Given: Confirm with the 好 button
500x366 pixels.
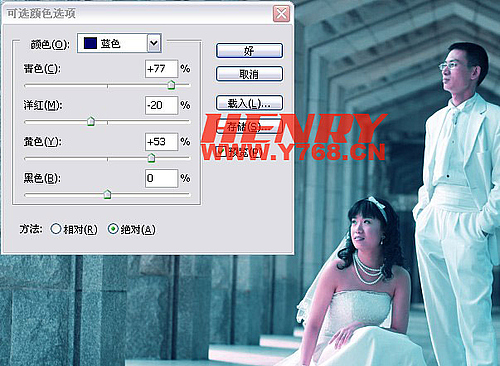Looking at the screenshot, I should pos(249,51).
